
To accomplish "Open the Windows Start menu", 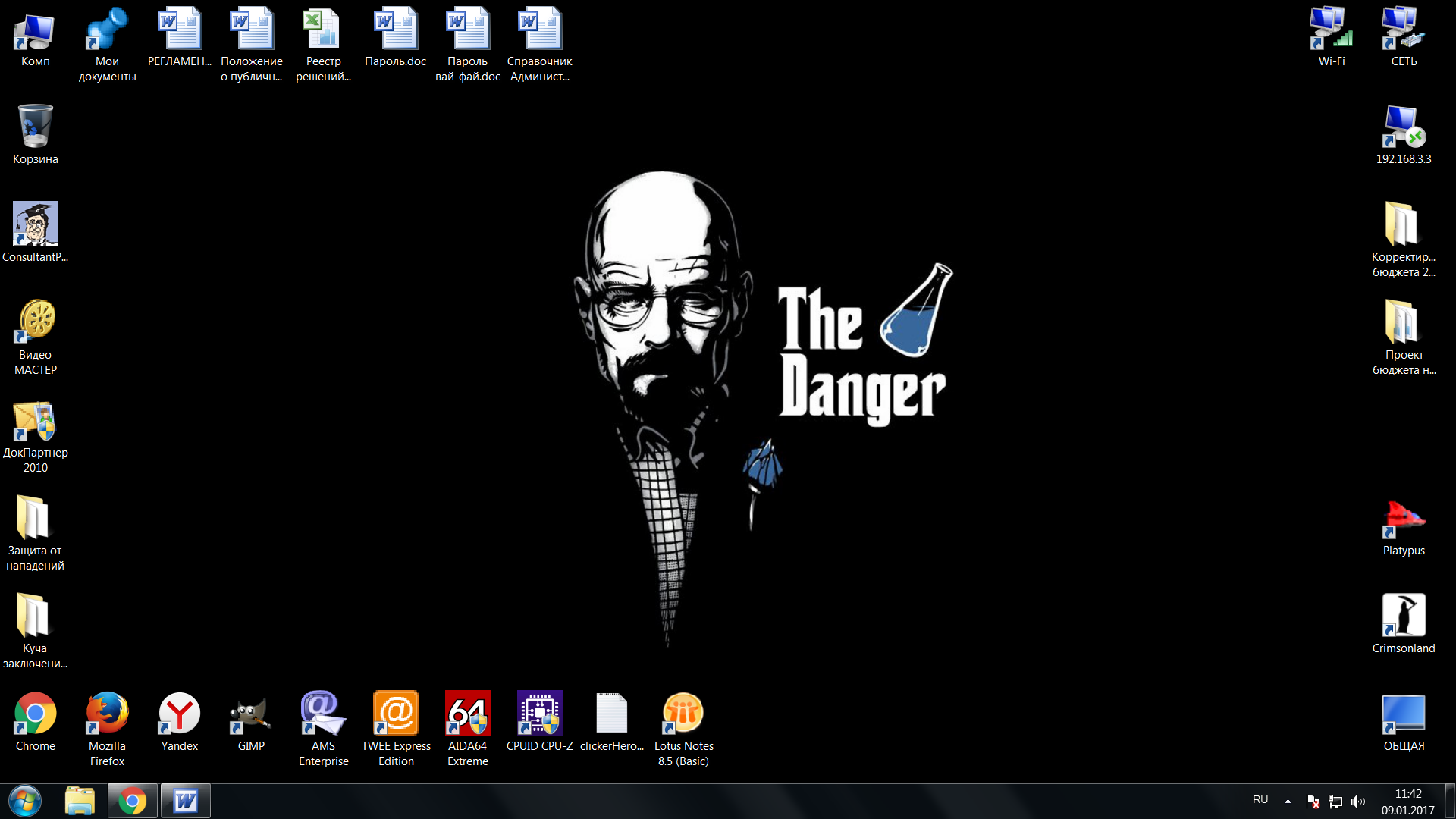I will [25, 801].
